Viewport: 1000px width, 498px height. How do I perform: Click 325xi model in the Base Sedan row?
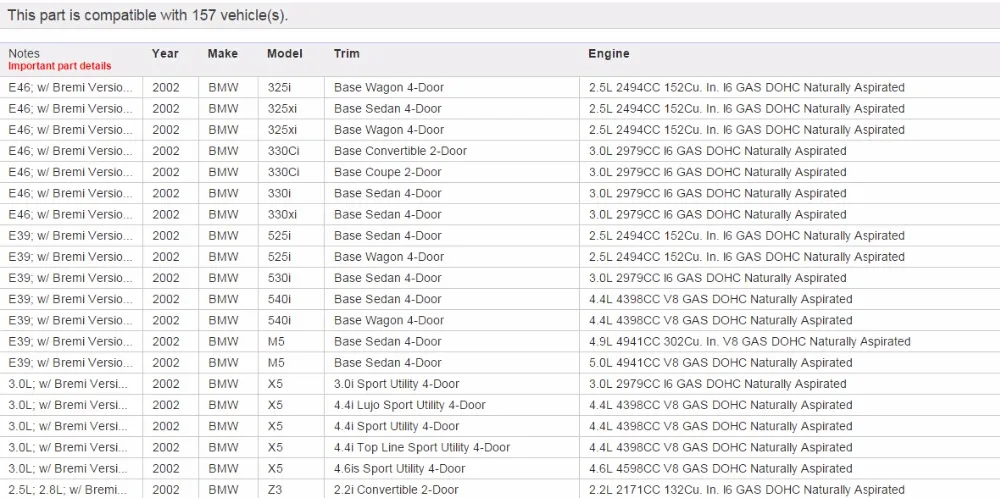click(x=282, y=108)
